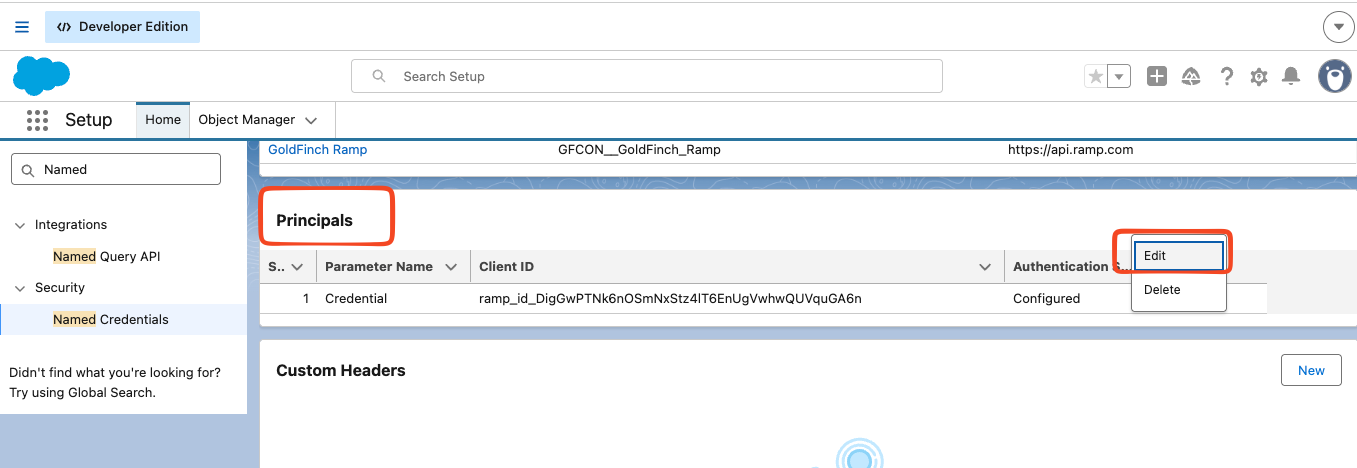Open the Parameter Name column sort chevron

pos(451,267)
